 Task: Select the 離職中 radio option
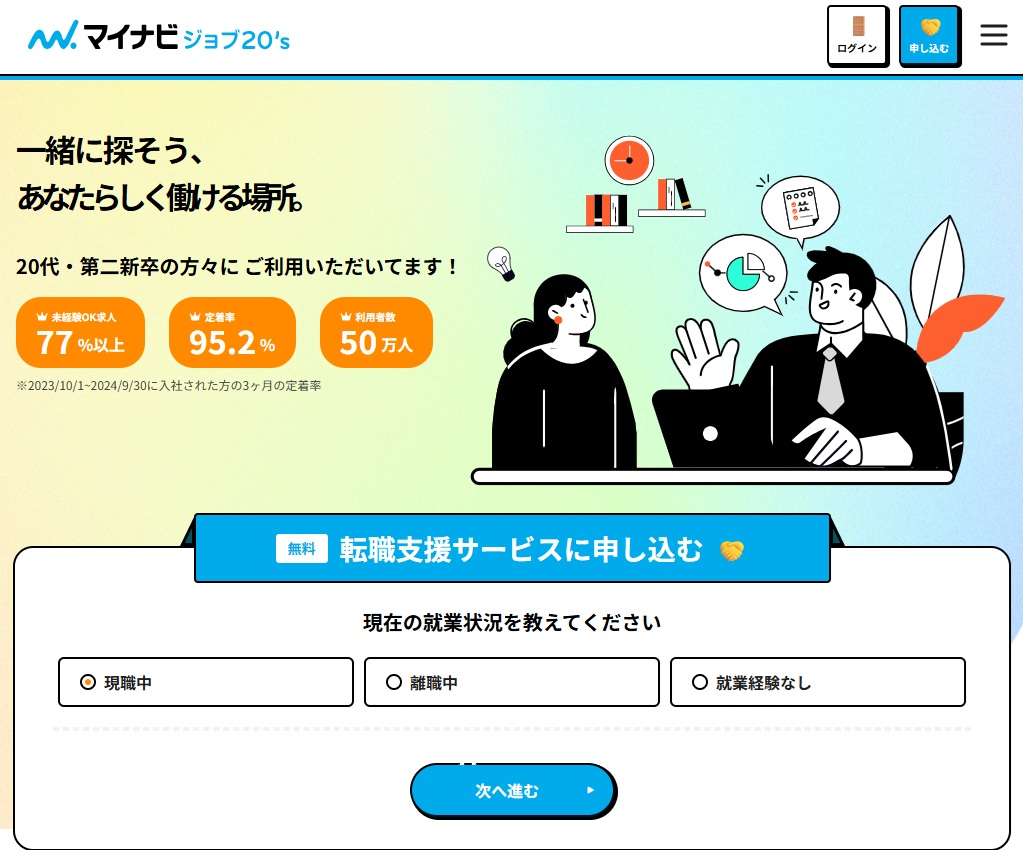coord(512,682)
